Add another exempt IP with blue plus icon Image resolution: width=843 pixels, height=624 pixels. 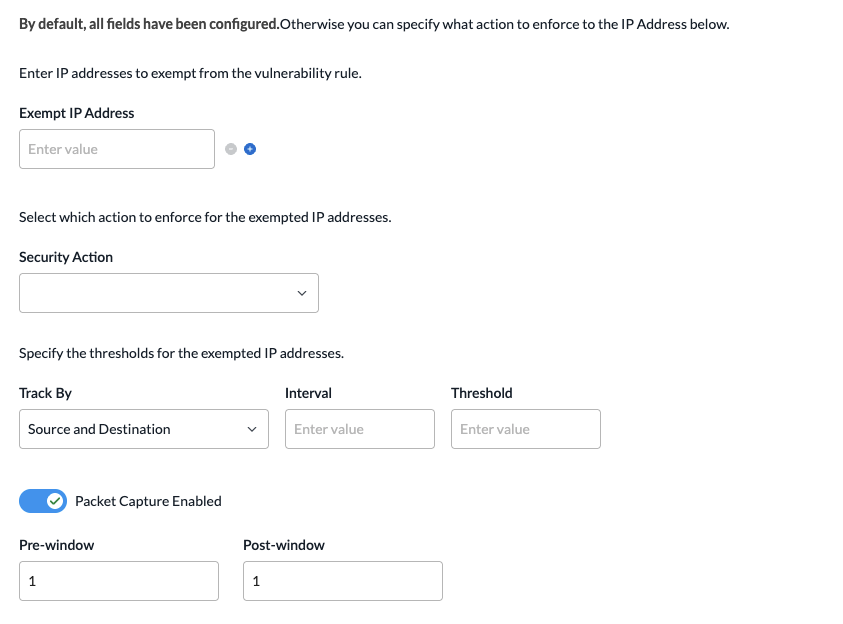(250, 149)
